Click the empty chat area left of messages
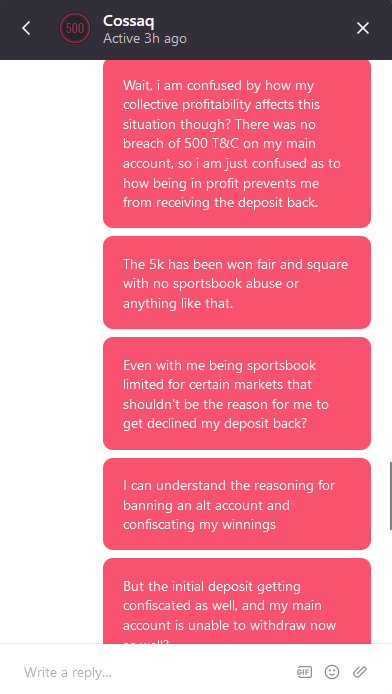Viewport: 392px width, 694px height. coord(51,351)
